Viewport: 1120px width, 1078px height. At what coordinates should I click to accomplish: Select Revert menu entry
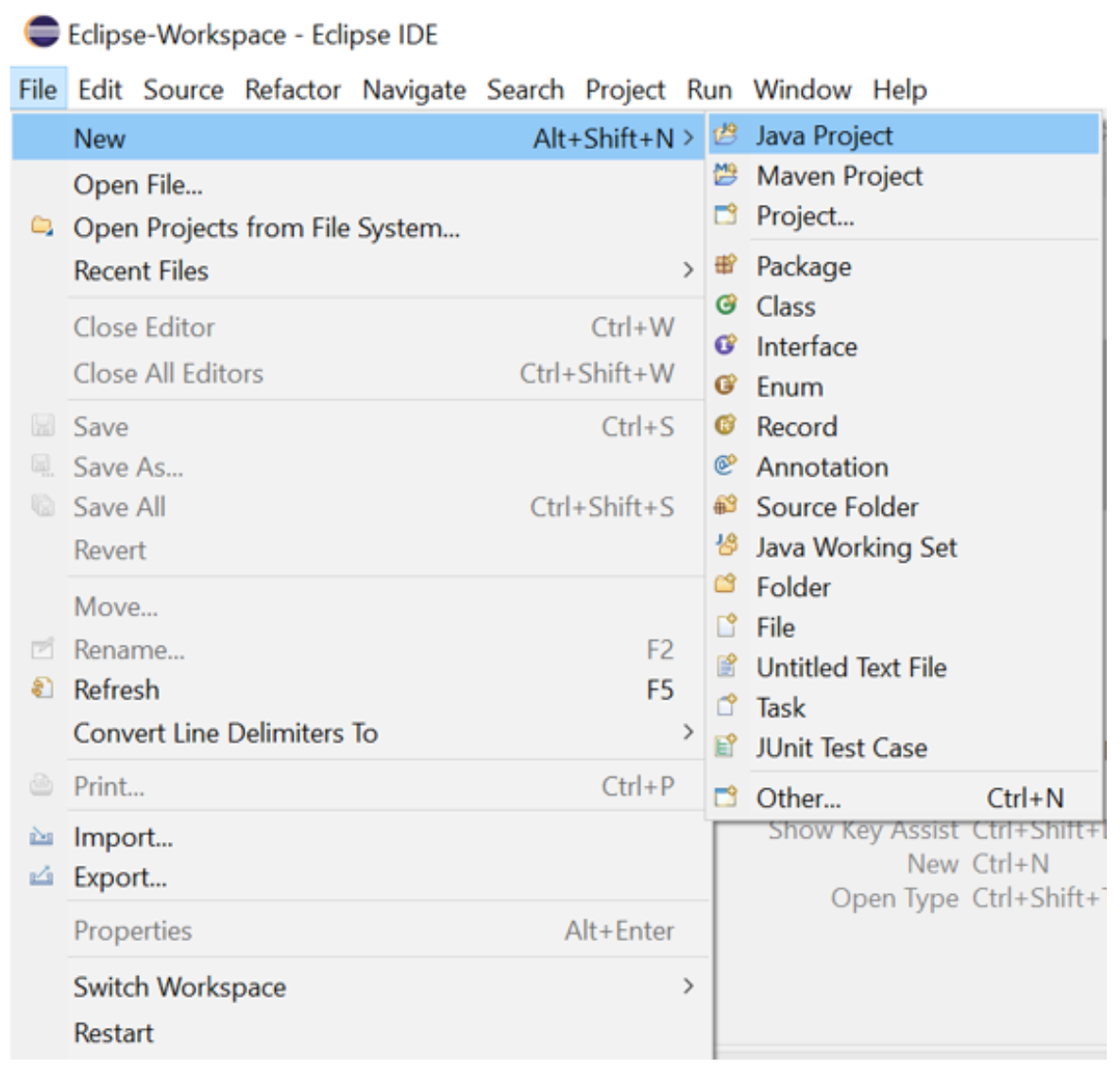click(357, 549)
